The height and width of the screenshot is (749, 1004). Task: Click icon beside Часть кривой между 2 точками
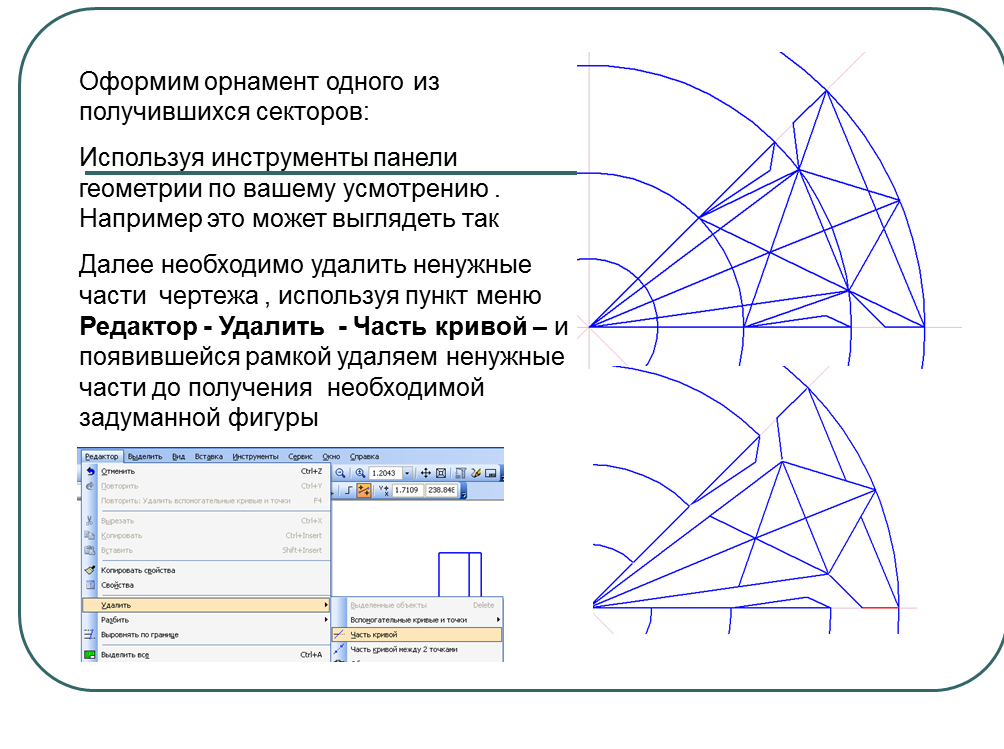point(340,649)
